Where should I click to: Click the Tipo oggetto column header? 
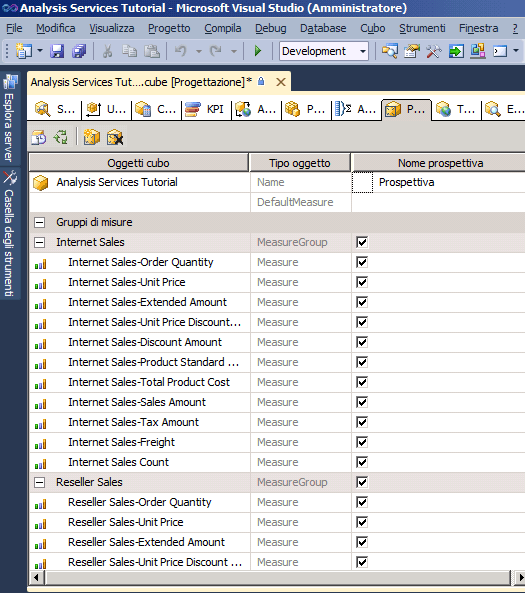point(300,163)
